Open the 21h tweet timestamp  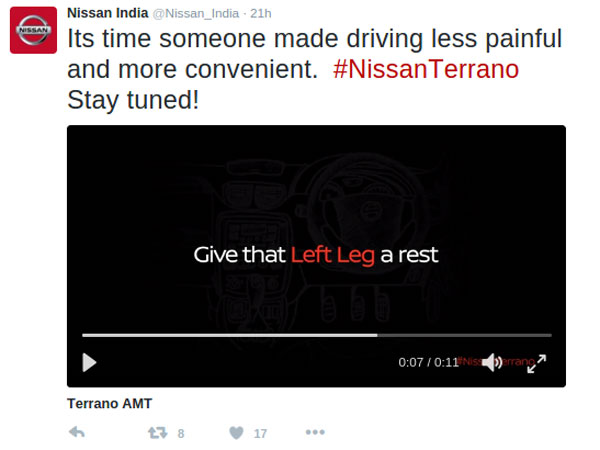coord(261,13)
